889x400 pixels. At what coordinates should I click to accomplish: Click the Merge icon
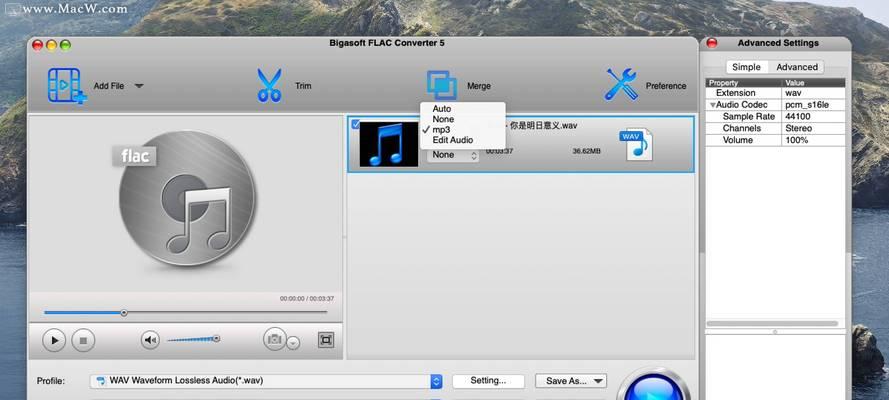pos(442,86)
